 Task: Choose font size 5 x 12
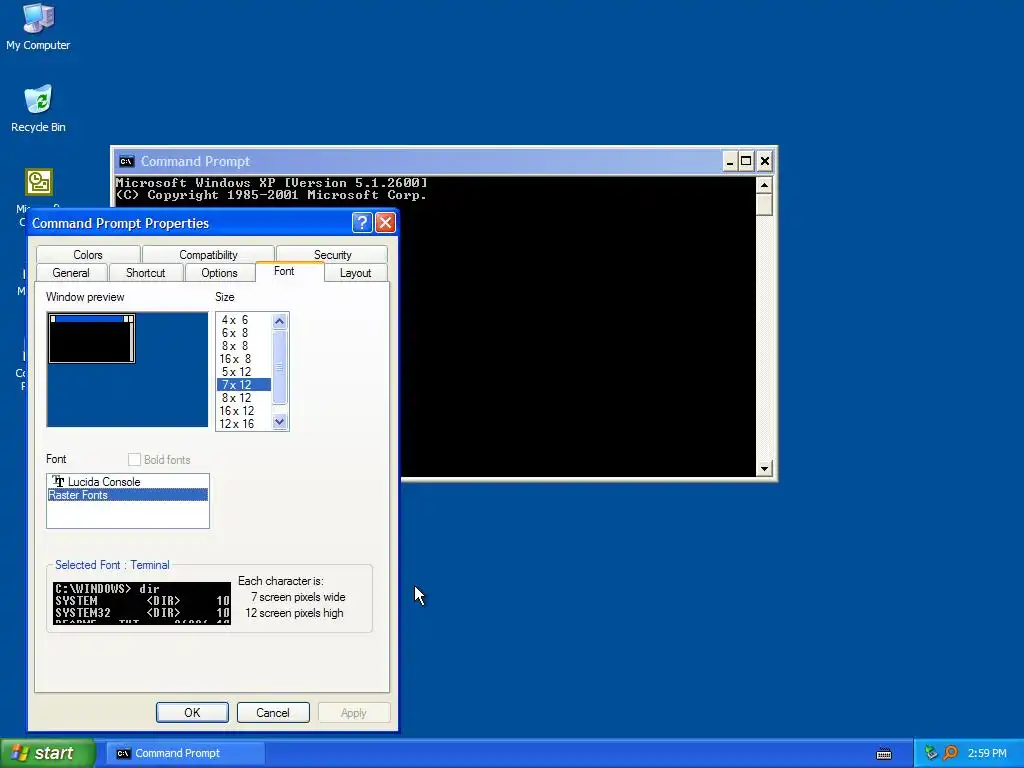point(244,372)
